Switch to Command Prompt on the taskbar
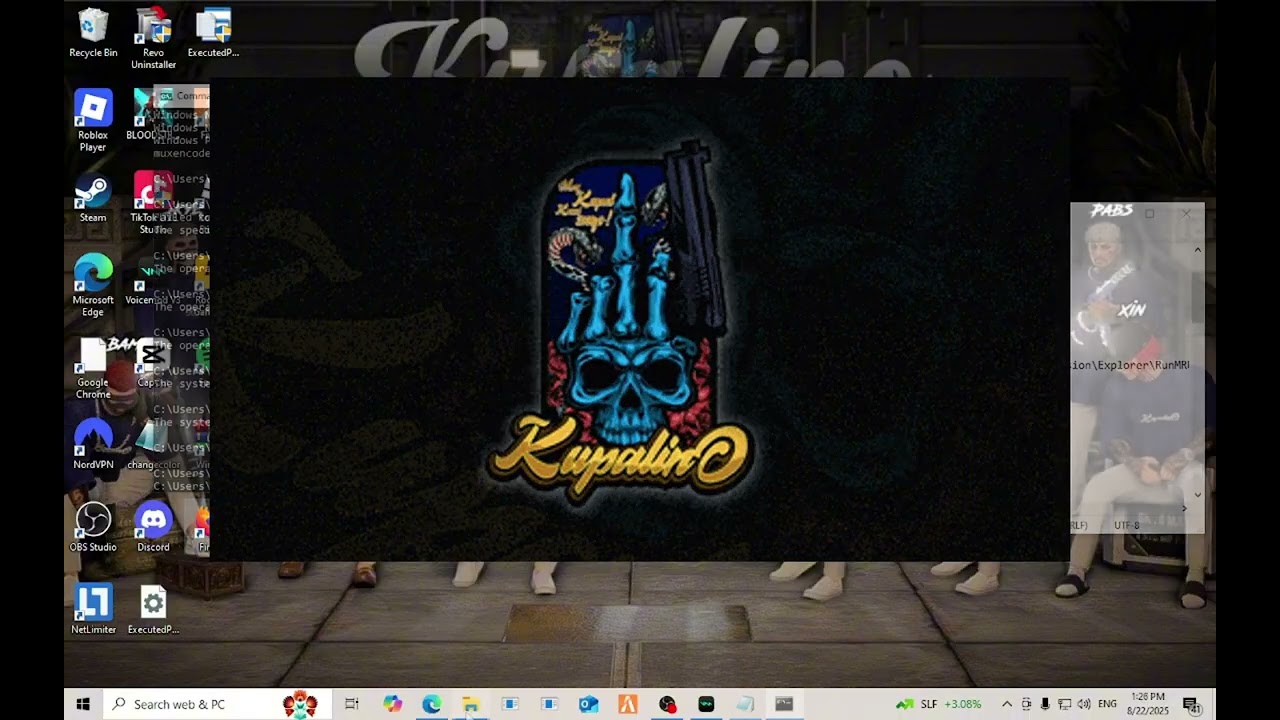This screenshot has height=720, width=1280. coord(784,704)
